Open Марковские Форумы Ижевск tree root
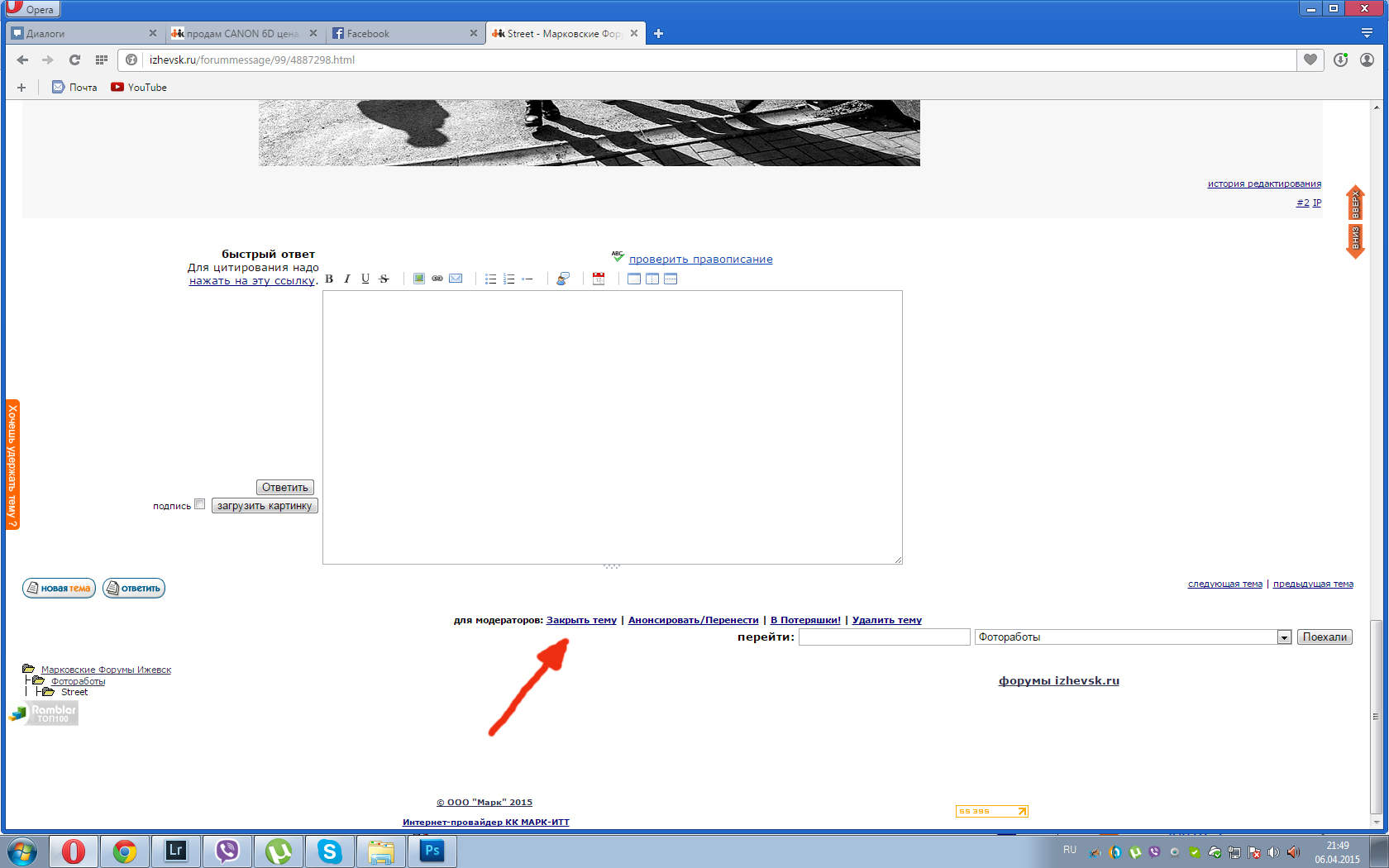 point(106,670)
